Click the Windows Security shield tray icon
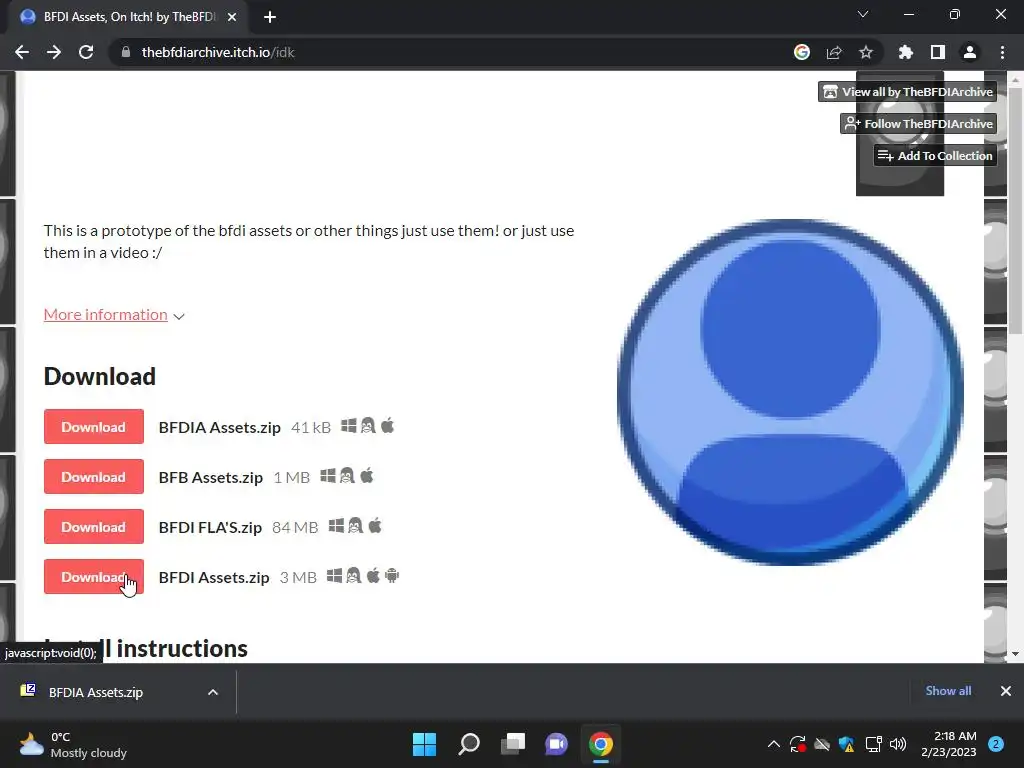 [847, 744]
